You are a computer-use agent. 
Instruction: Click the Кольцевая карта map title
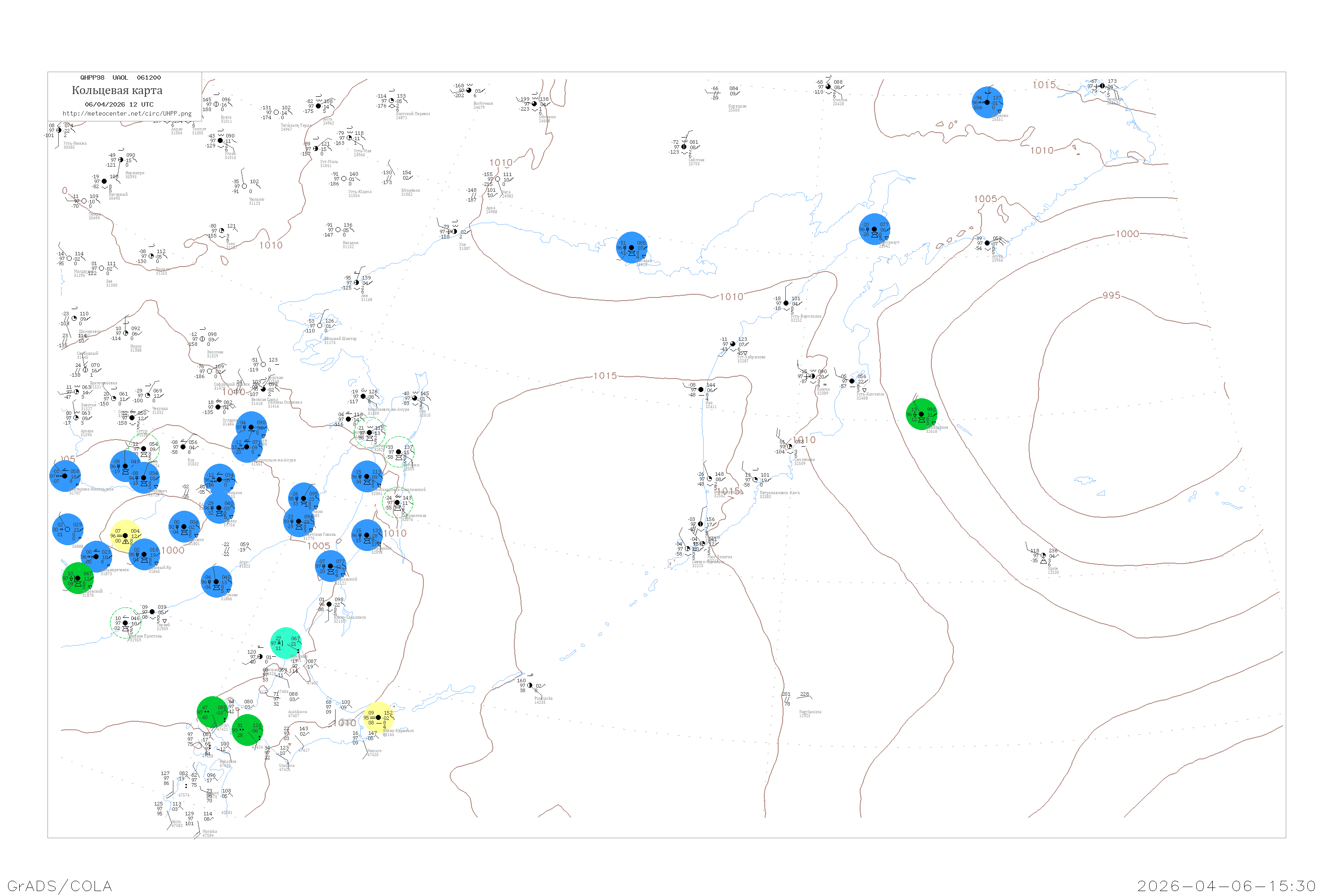[117, 90]
